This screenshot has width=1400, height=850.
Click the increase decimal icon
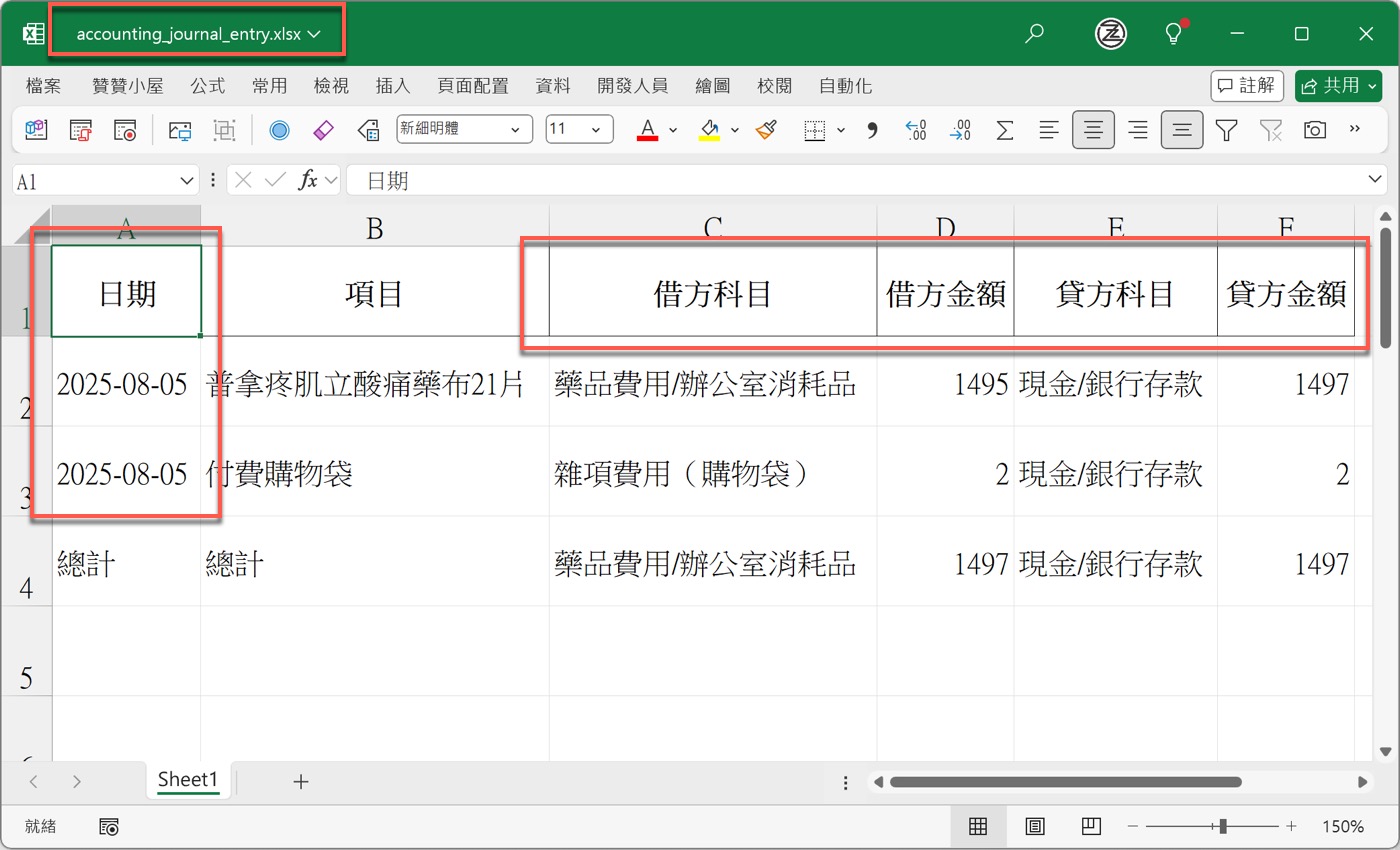(x=916, y=129)
